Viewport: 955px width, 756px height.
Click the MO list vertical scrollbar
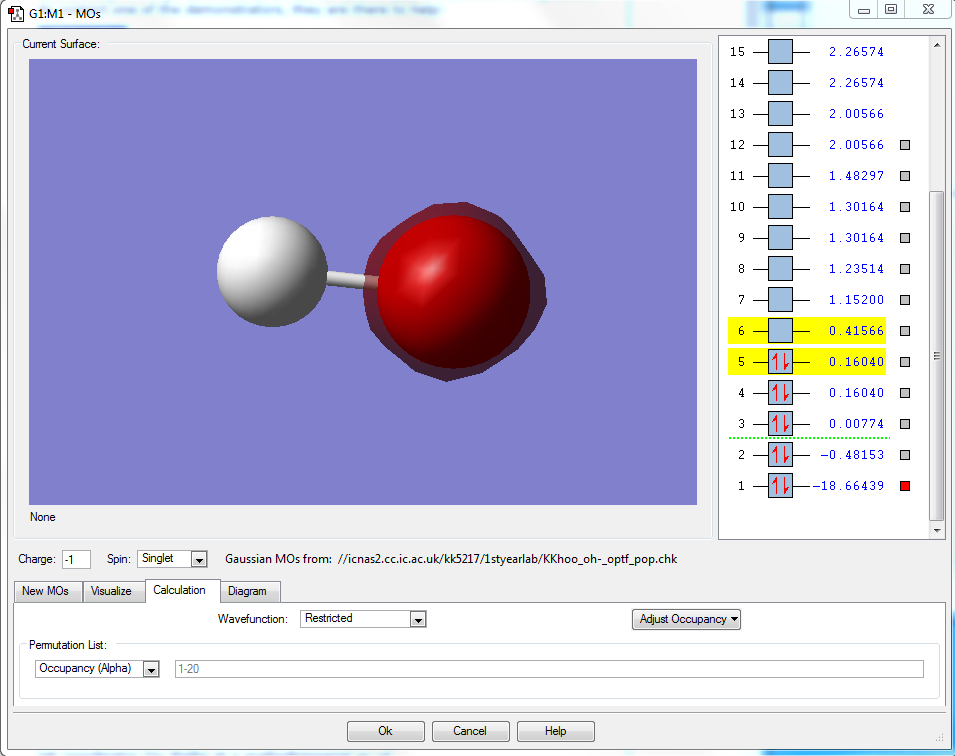click(936, 356)
